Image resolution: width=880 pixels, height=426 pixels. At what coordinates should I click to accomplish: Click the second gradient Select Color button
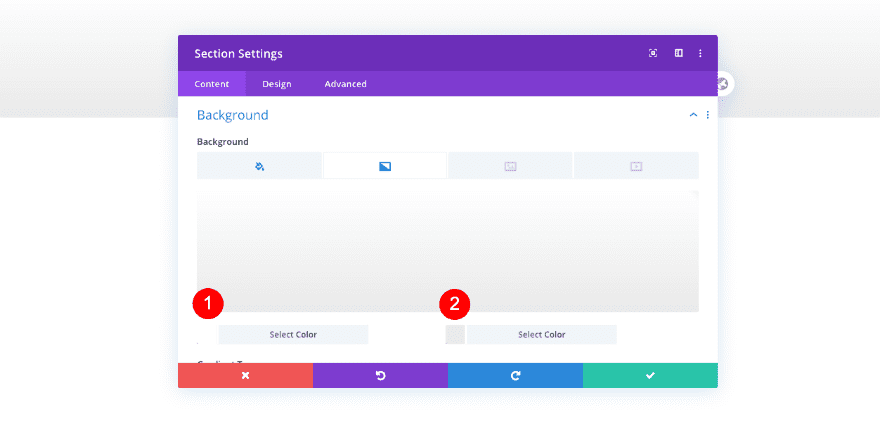[x=542, y=335]
